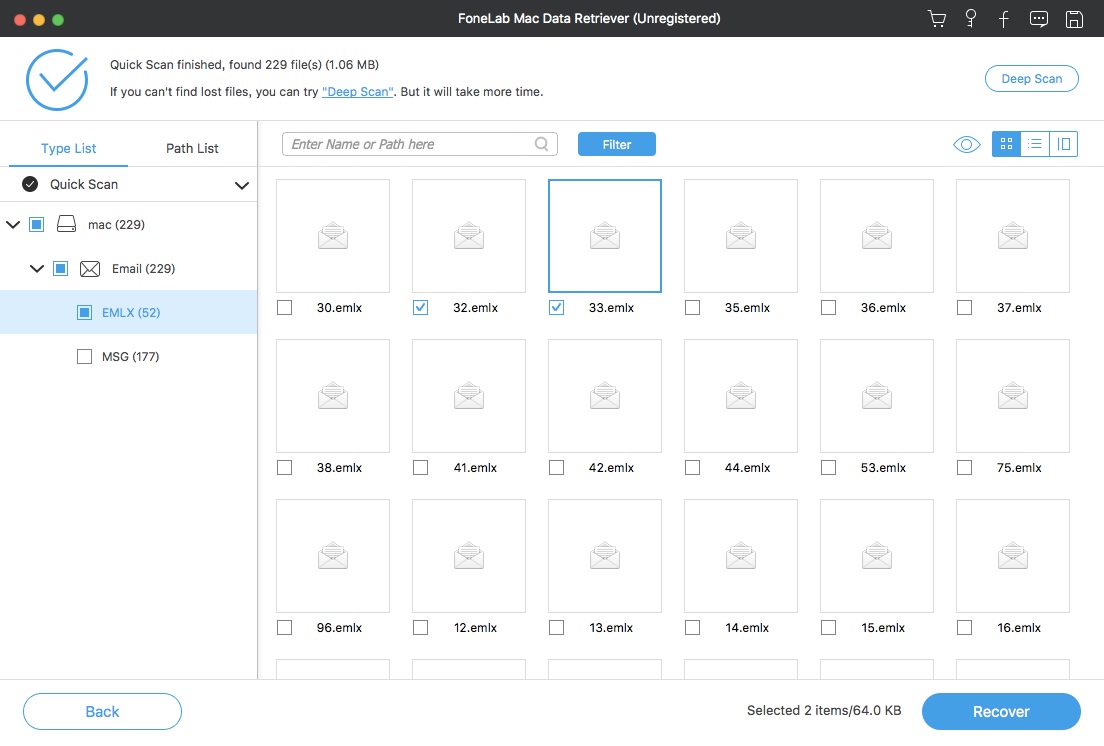Click the save scan result icon
The image size is (1104, 746).
tap(1074, 19)
